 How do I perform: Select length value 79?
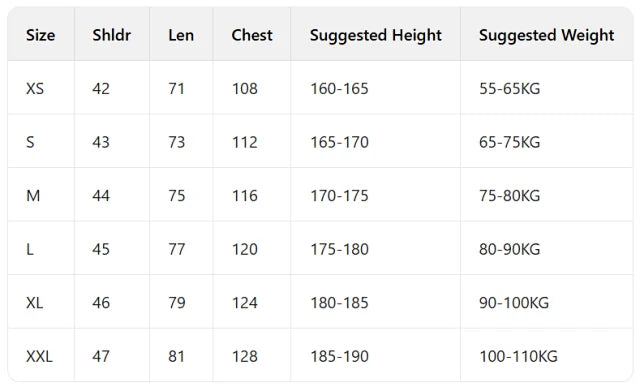tap(177, 302)
